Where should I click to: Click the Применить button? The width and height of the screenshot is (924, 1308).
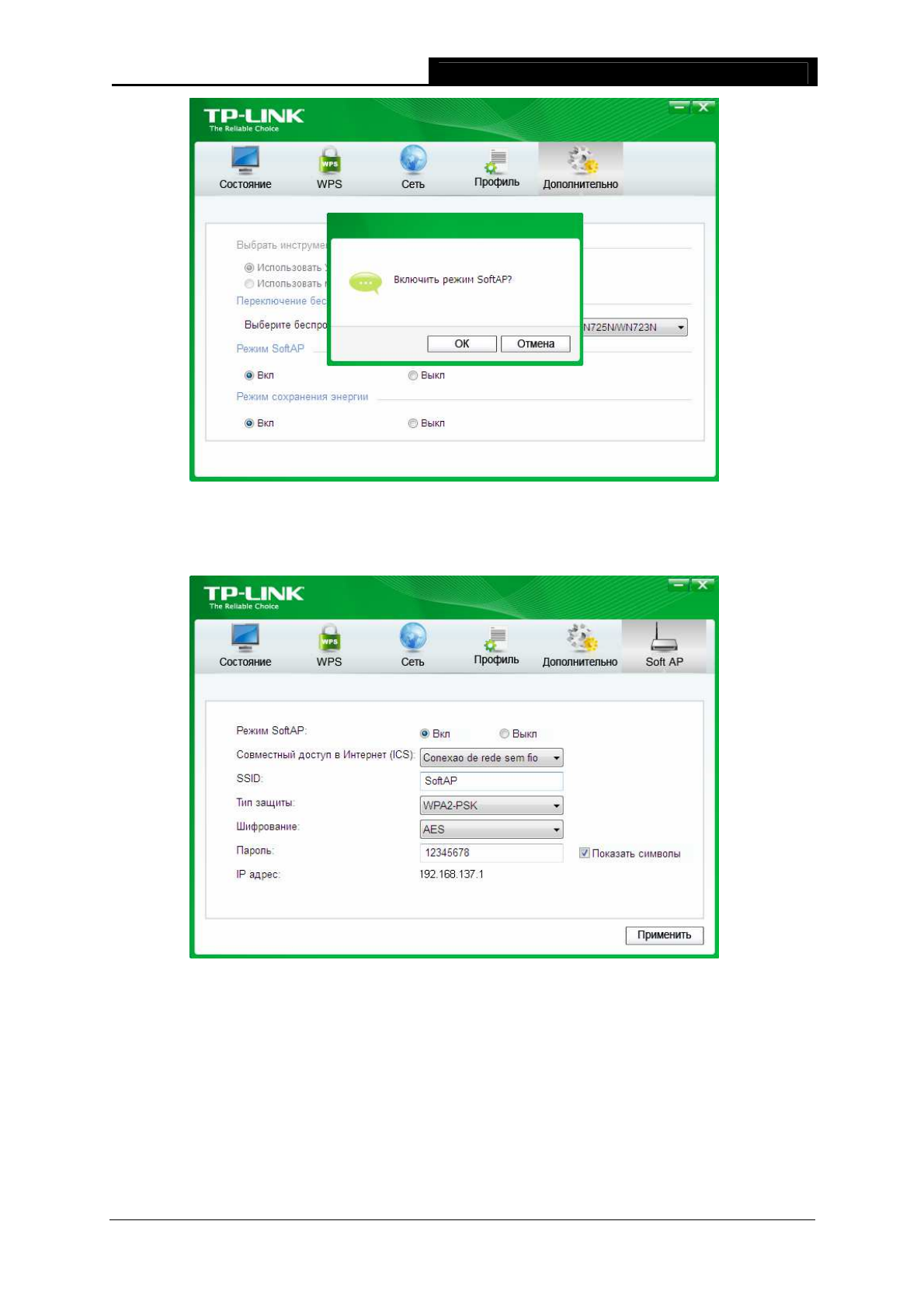664,935
